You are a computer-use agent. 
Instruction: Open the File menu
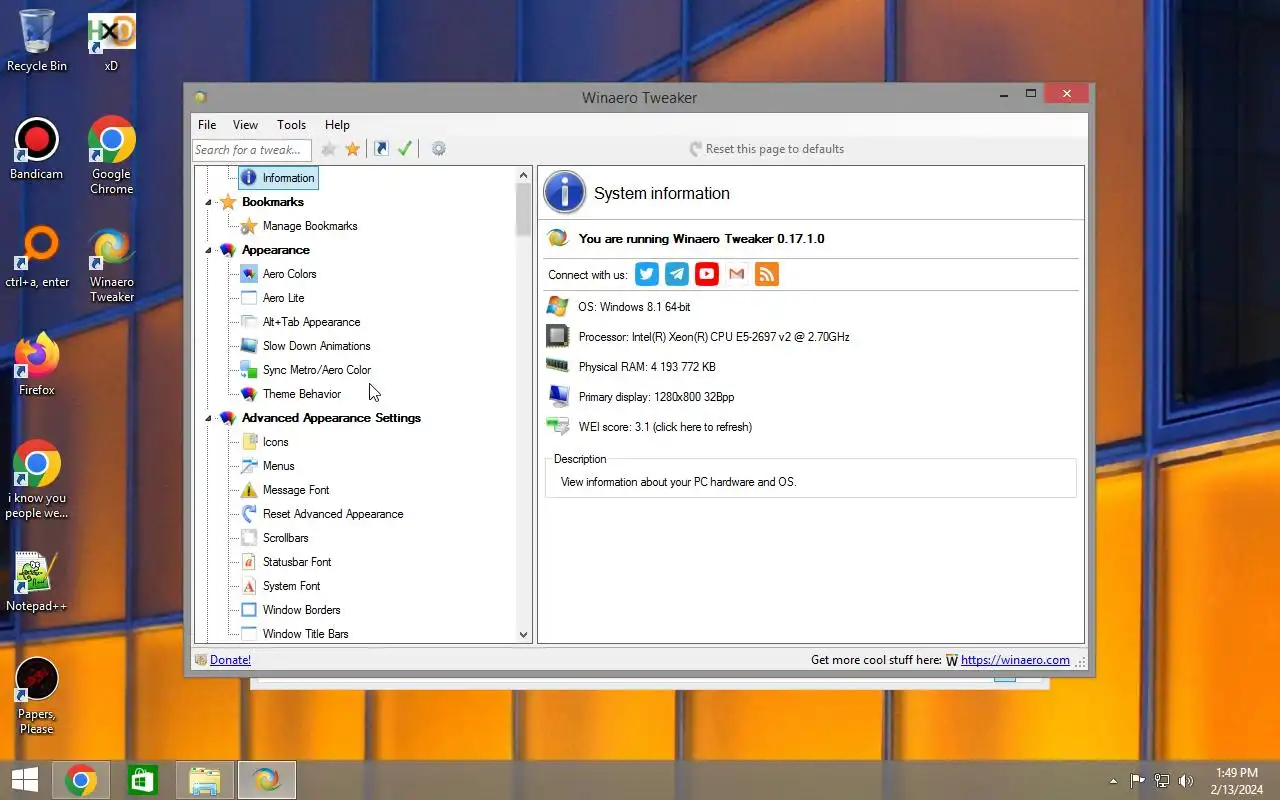coord(207,125)
